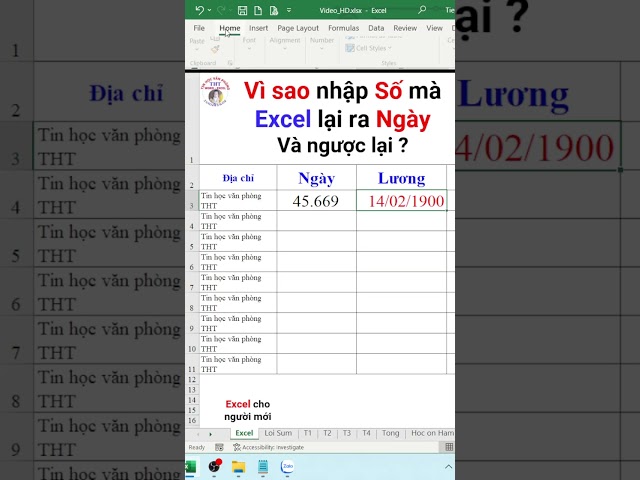
Task: Open the Notepad app on taskbar
Action: click(x=263, y=467)
